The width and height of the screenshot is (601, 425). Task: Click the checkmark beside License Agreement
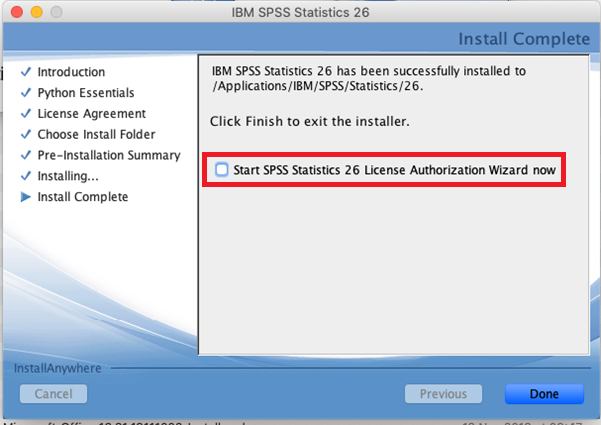(x=26, y=113)
